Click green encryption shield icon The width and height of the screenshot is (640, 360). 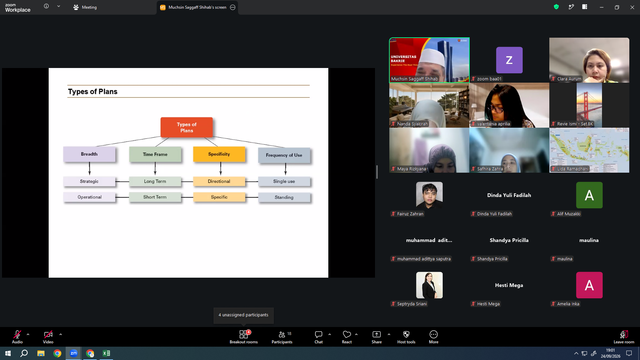556,7
